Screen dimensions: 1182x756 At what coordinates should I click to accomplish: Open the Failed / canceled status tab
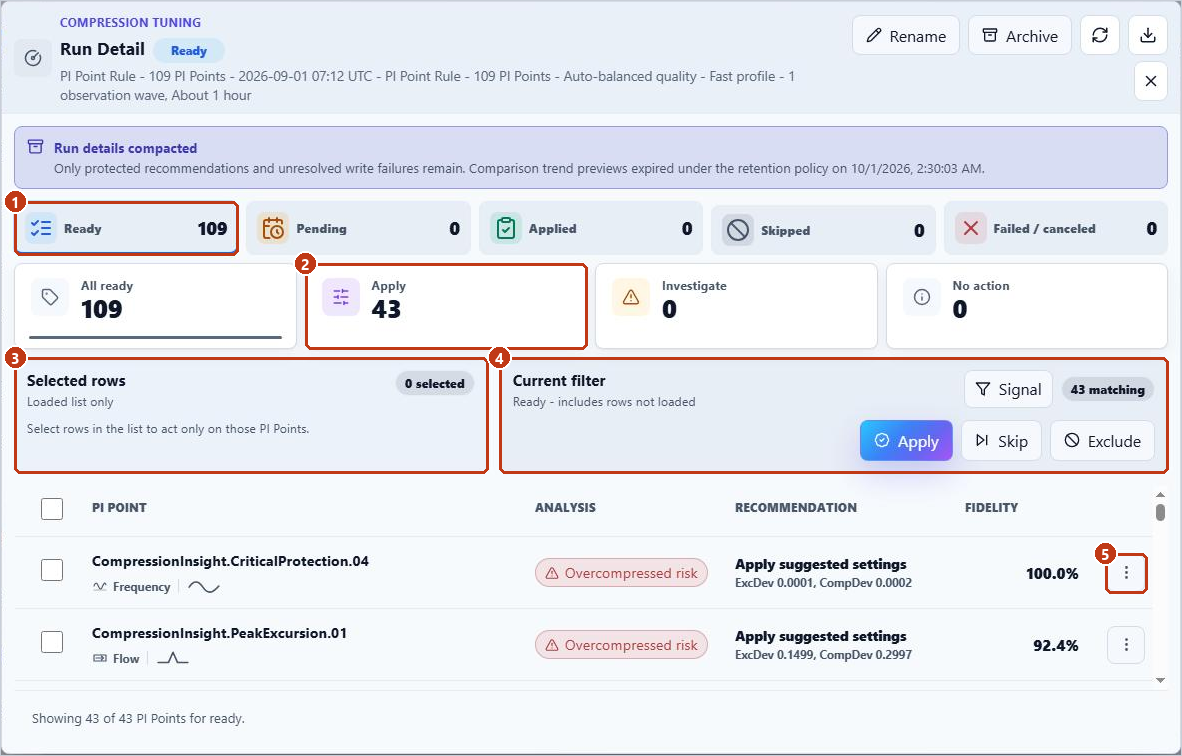(1055, 228)
